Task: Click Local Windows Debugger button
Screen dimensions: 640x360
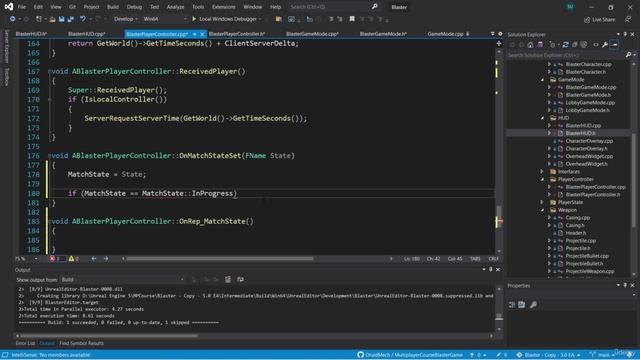Action: pos(227,19)
